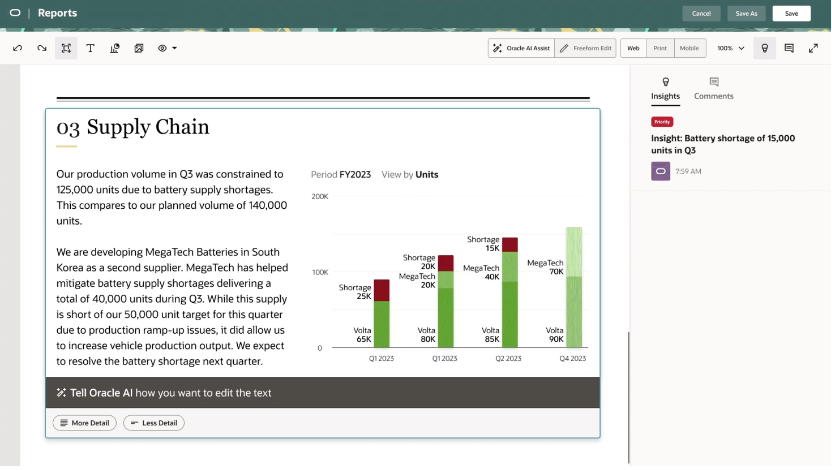The height and width of the screenshot is (470, 832).
Task: Open Oracle AI Assist
Action: (x=521, y=48)
